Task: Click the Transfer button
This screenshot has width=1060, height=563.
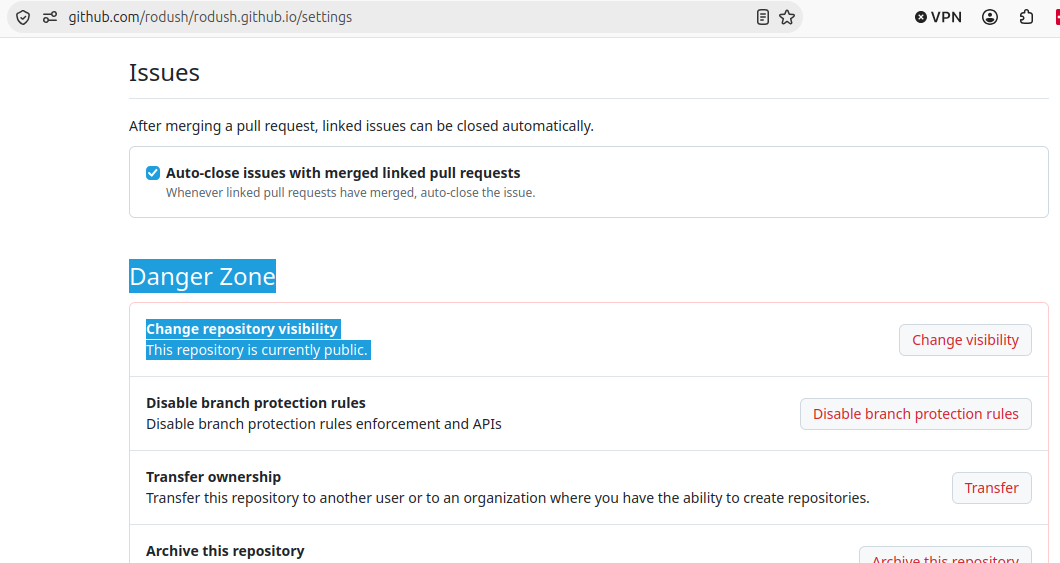Action: click(991, 488)
